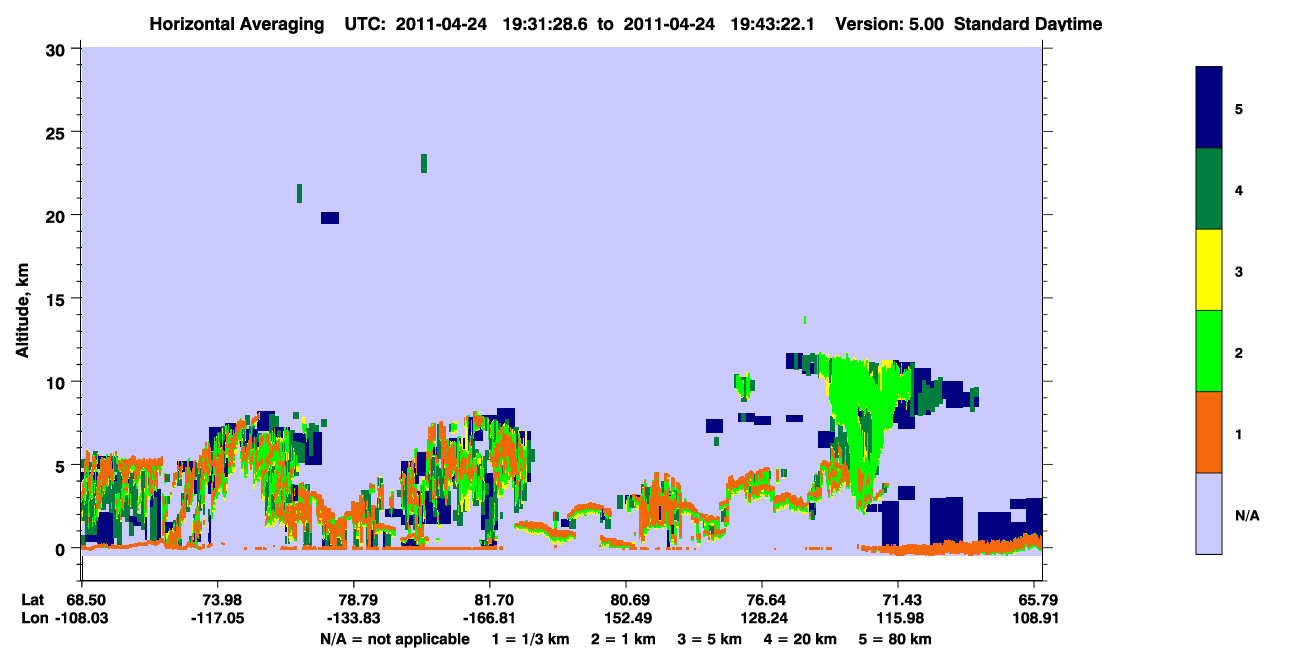The image size is (1300, 667).
Task: Click the y-axis tick label '5'
Action: [62, 465]
